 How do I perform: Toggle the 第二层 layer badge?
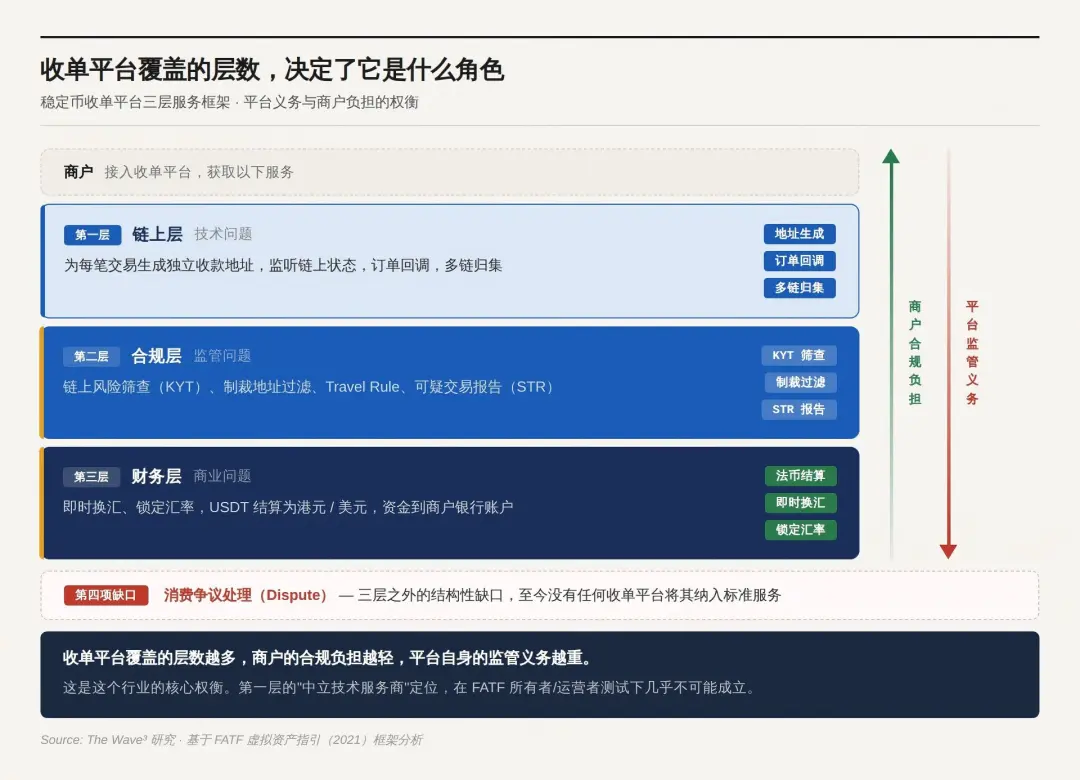click(x=92, y=356)
